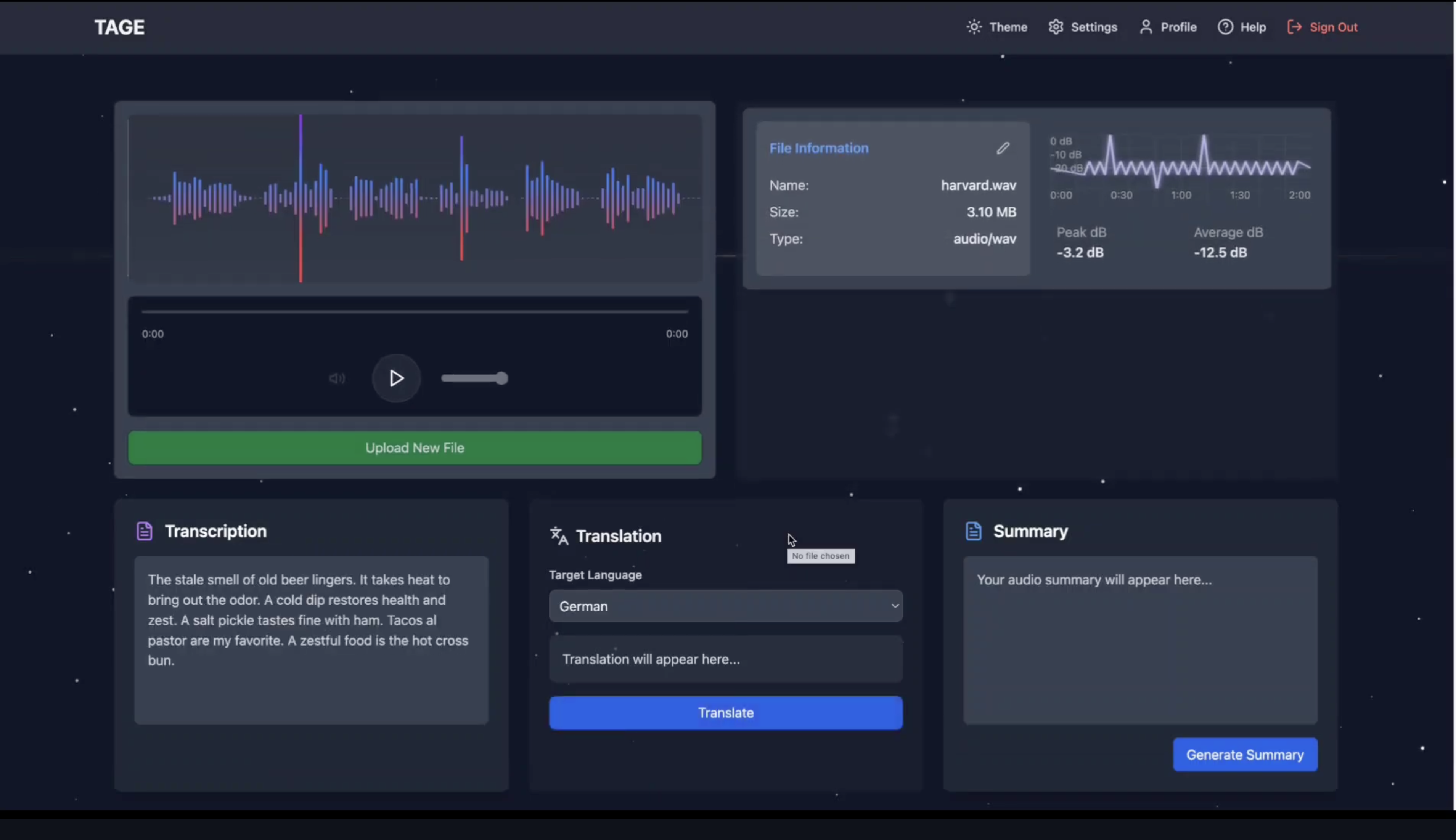
Task: Click the Generate Summary button
Action: coord(1245,755)
